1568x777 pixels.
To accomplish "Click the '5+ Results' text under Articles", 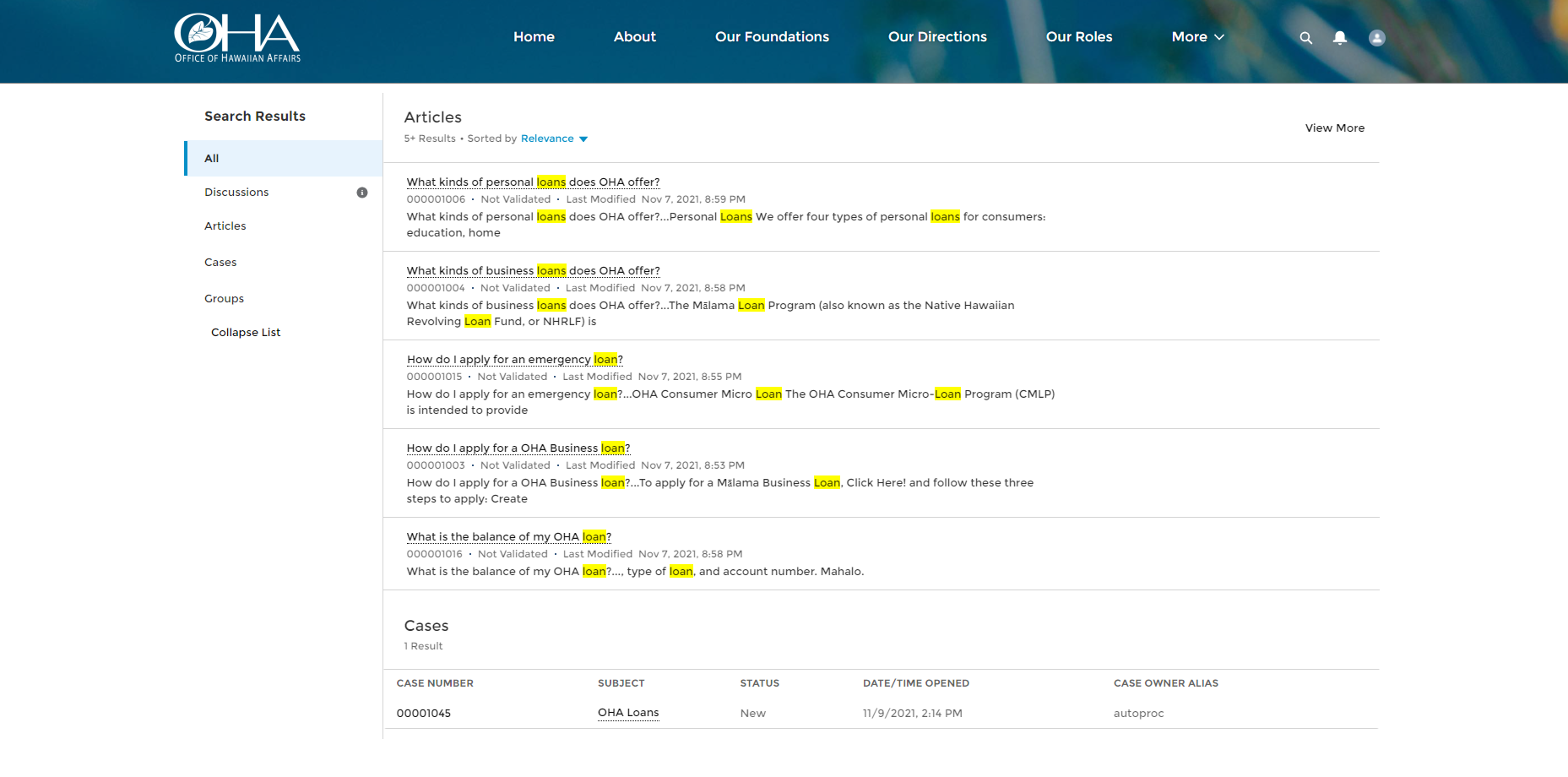I will [x=430, y=139].
